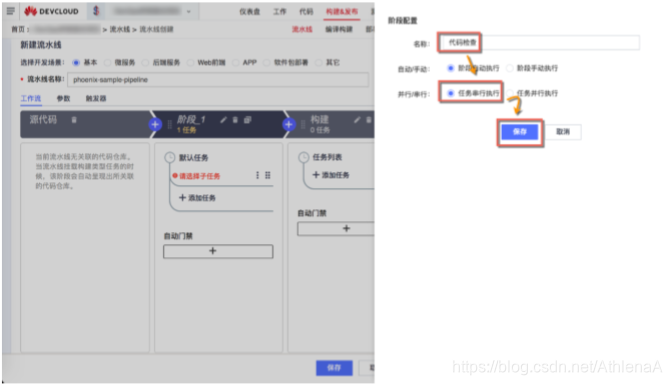The height and width of the screenshot is (385, 672).
Task: Switch to the 工作流 tab
Action: coord(31,99)
